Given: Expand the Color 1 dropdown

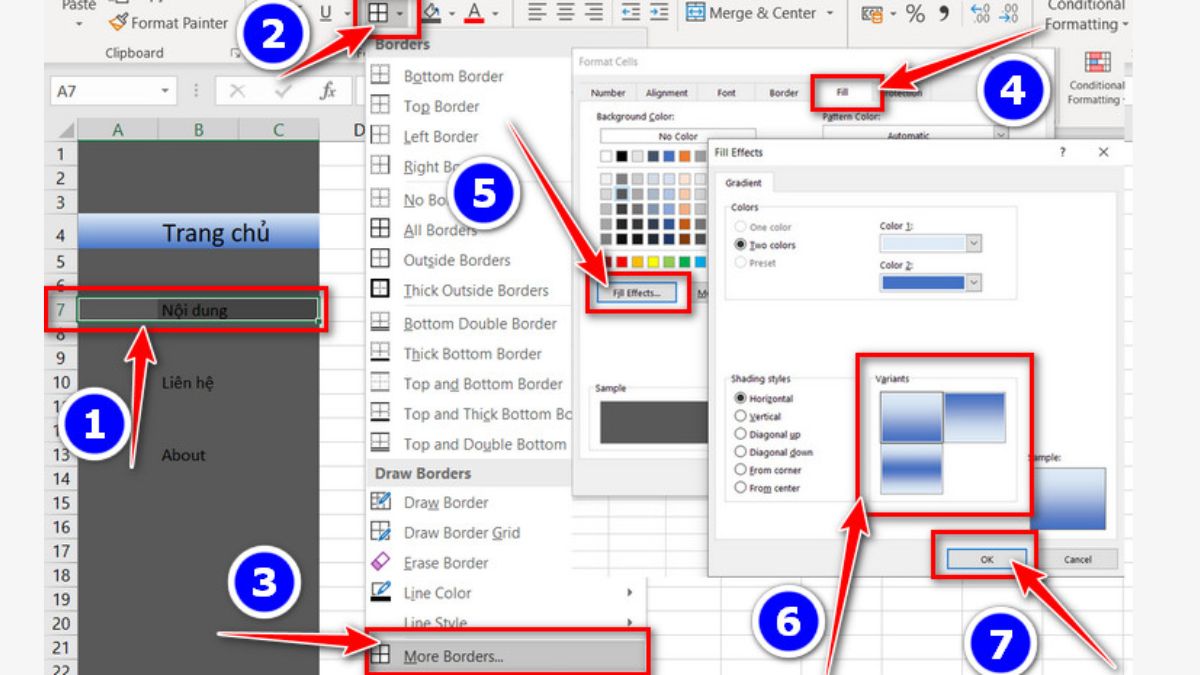Looking at the screenshot, I should pyautogui.click(x=973, y=244).
